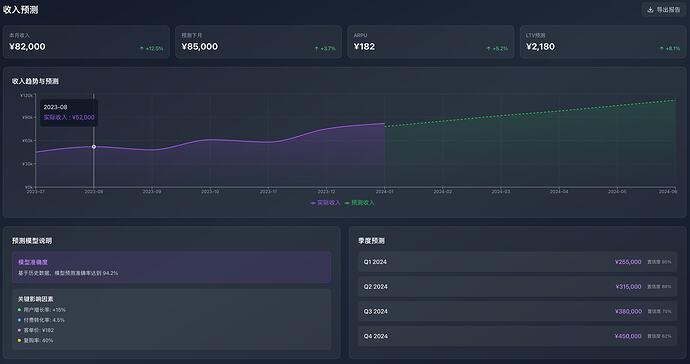Click the 2024-01 axis label

pos(384,192)
